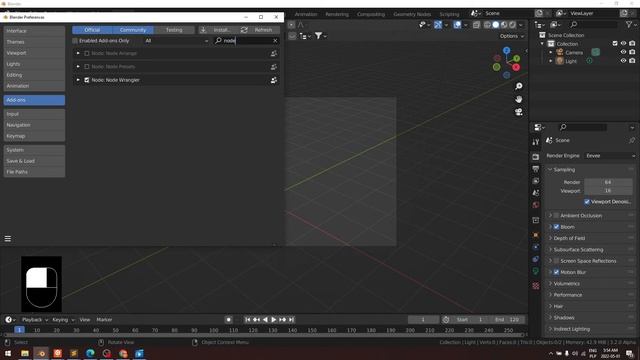The height and width of the screenshot is (360, 640).
Task: Switch to the Scripting workspace tab
Action: pos(449,14)
